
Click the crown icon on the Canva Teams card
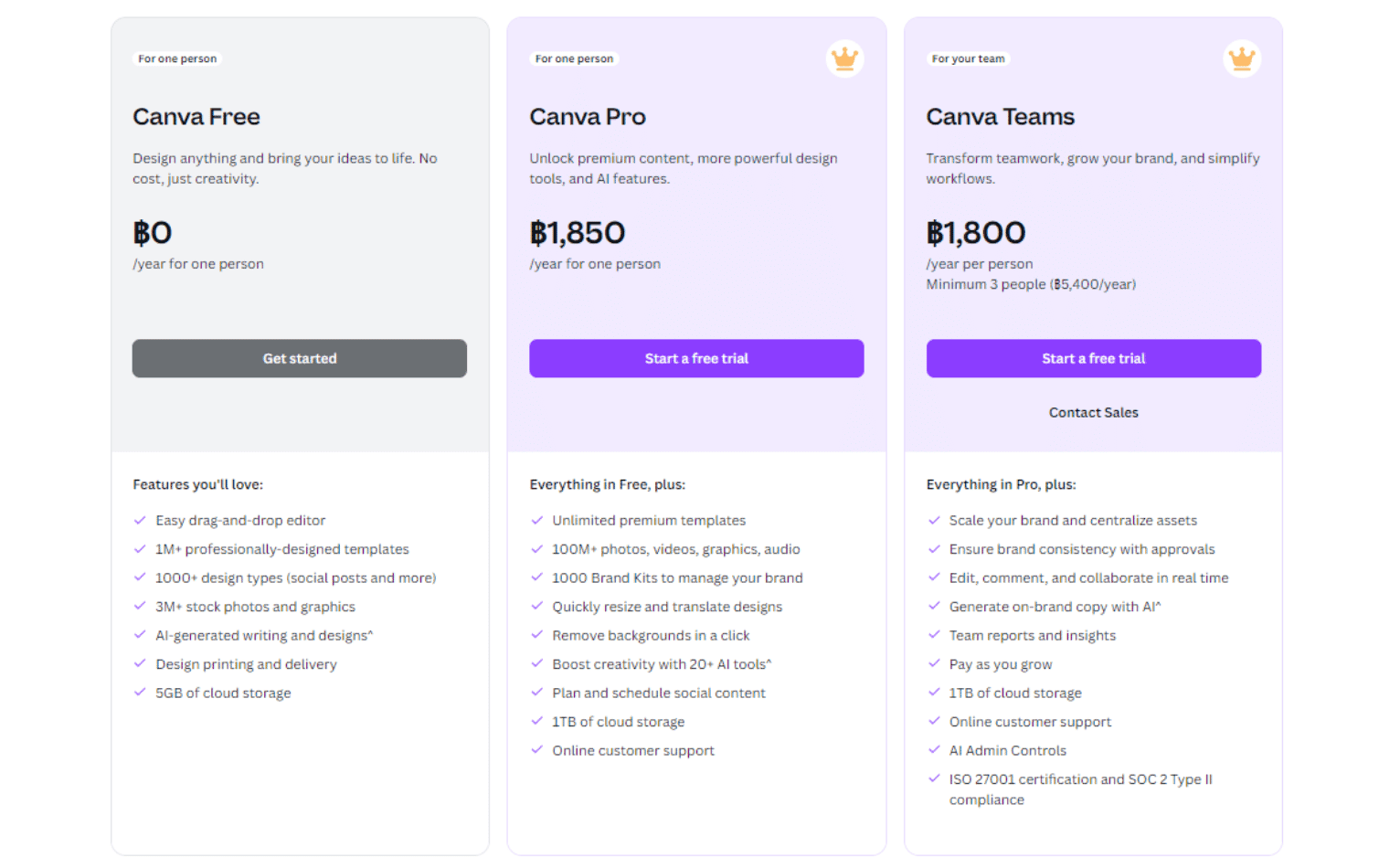pyautogui.click(x=1241, y=58)
